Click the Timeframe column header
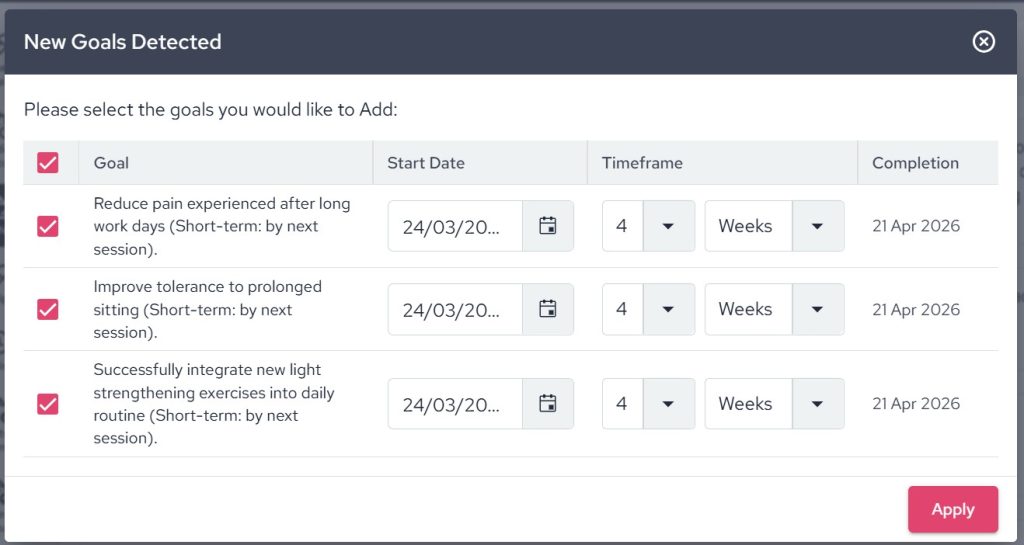 (642, 163)
